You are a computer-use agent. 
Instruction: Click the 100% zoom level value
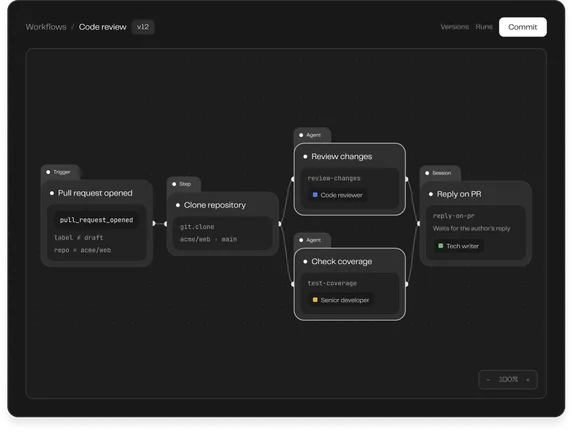(508, 379)
